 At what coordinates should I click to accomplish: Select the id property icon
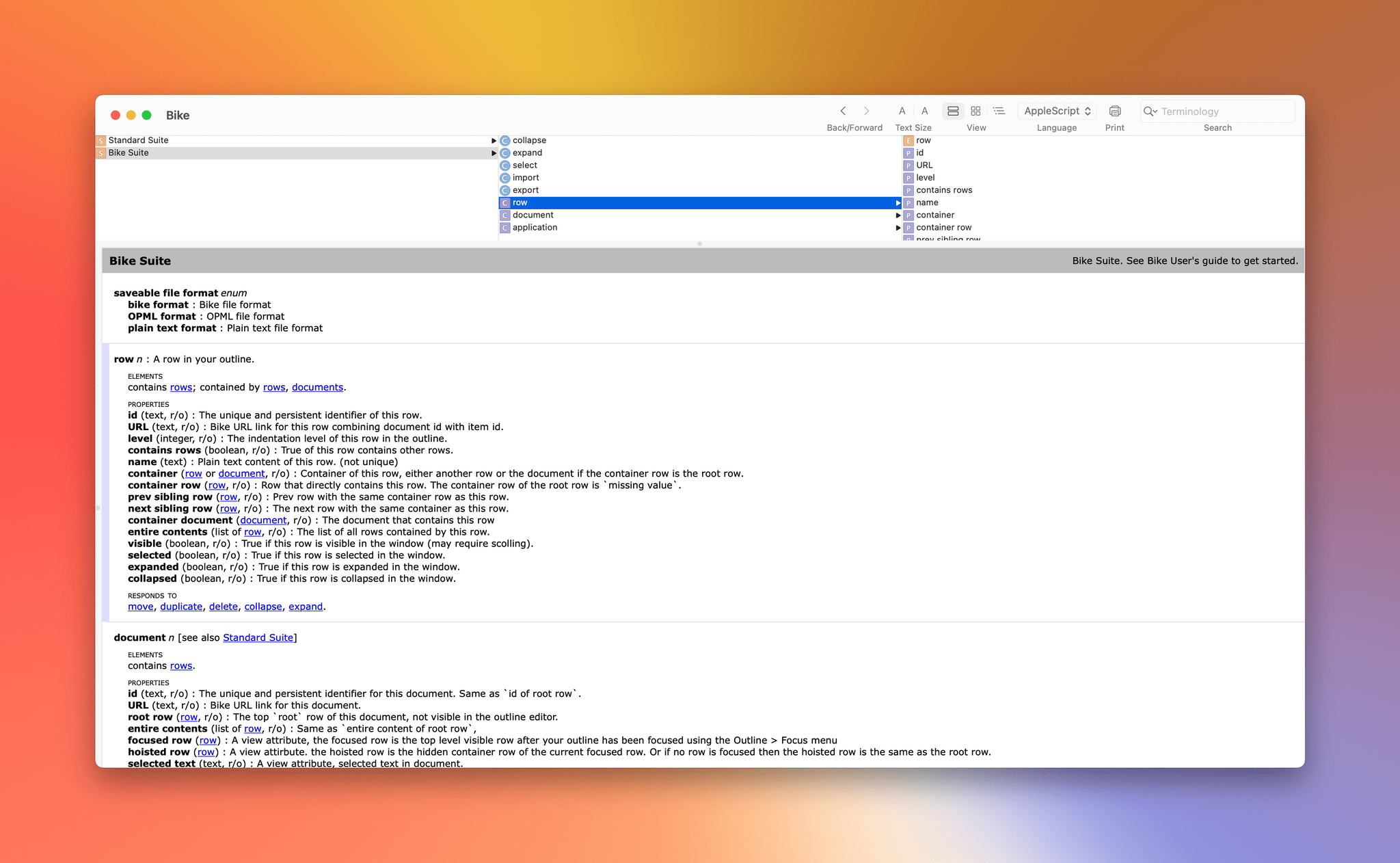(x=908, y=153)
